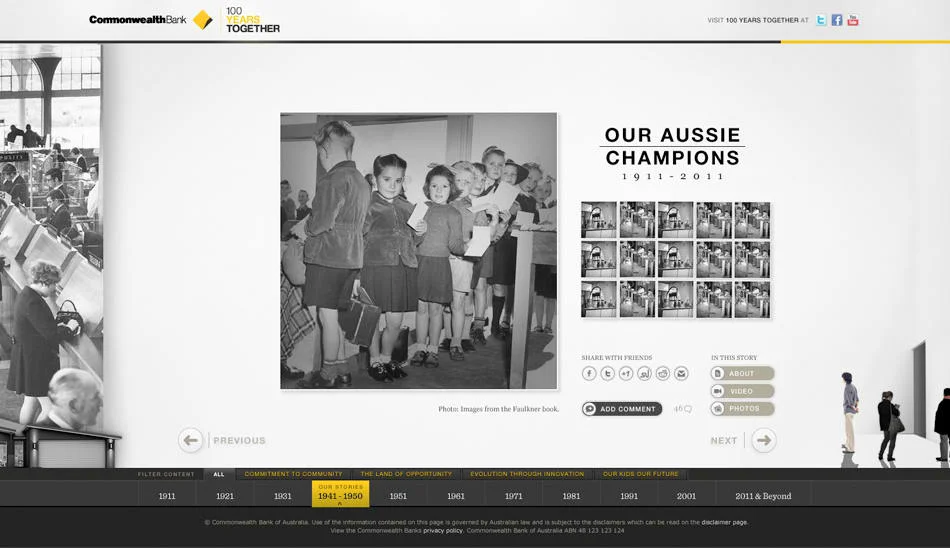The height and width of the screenshot is (548, 950).
Task: Jump to 2001 on the timeline
Action: click(x=686, y=496)
